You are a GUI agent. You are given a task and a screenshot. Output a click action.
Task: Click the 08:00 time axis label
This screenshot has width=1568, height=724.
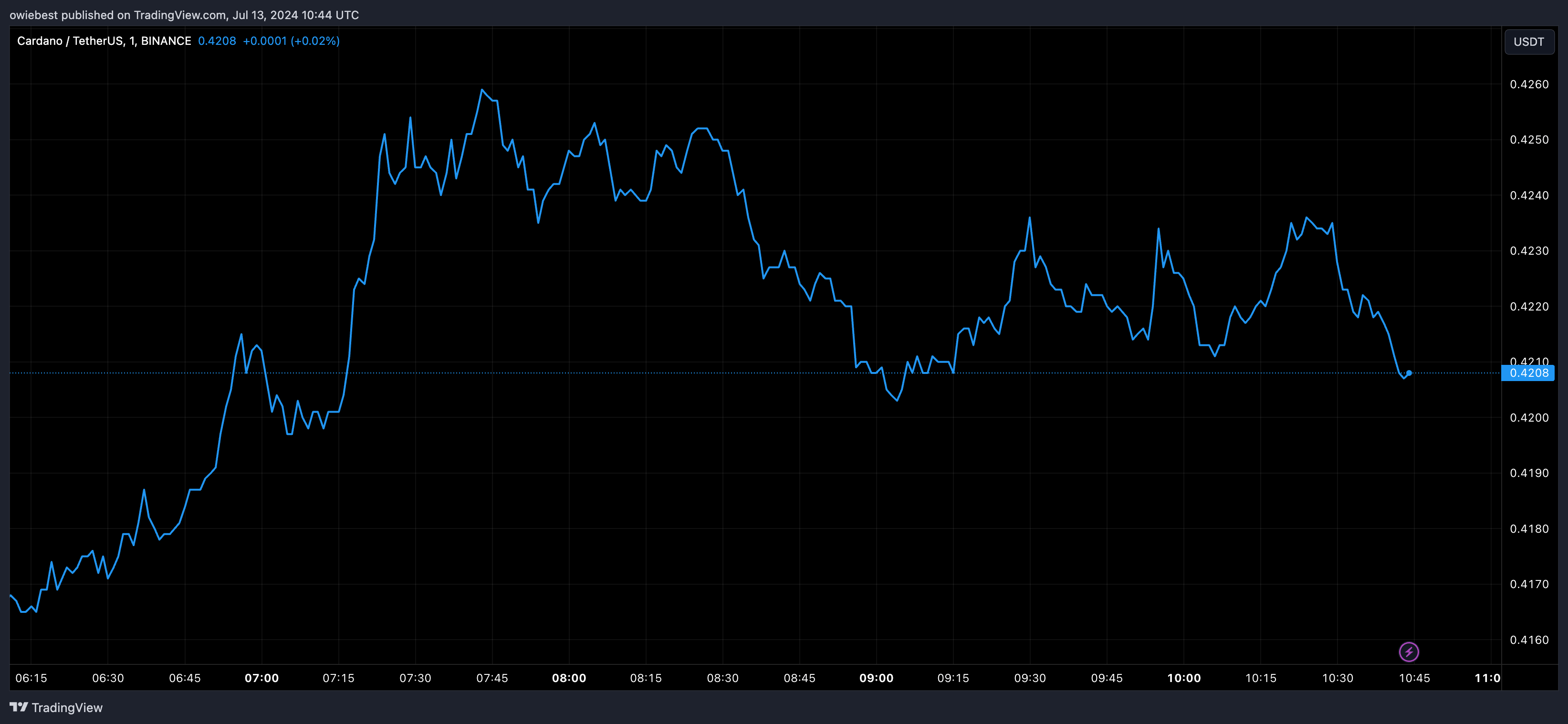pos(569,678)
